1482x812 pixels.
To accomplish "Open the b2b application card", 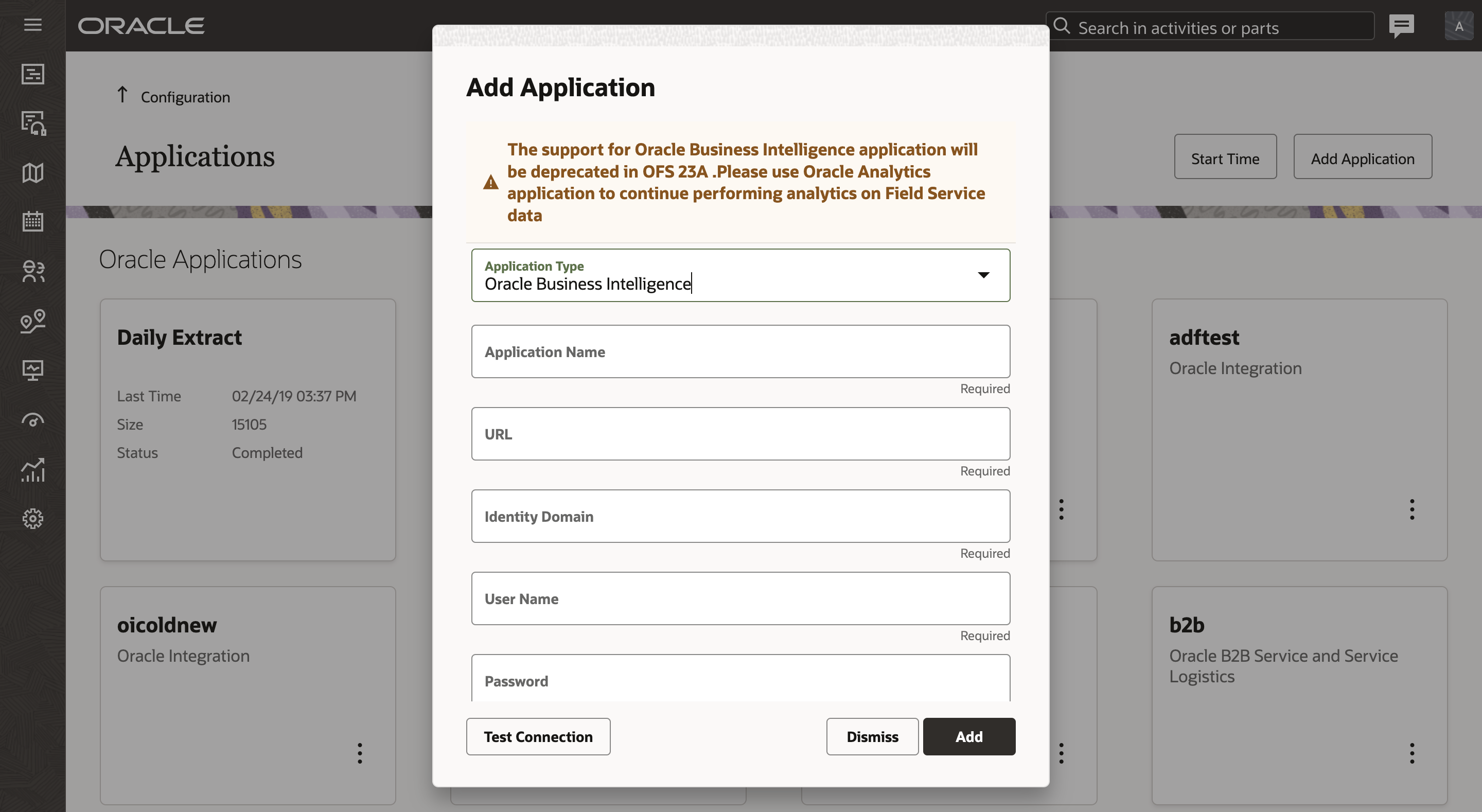I will click(1299, 695).
